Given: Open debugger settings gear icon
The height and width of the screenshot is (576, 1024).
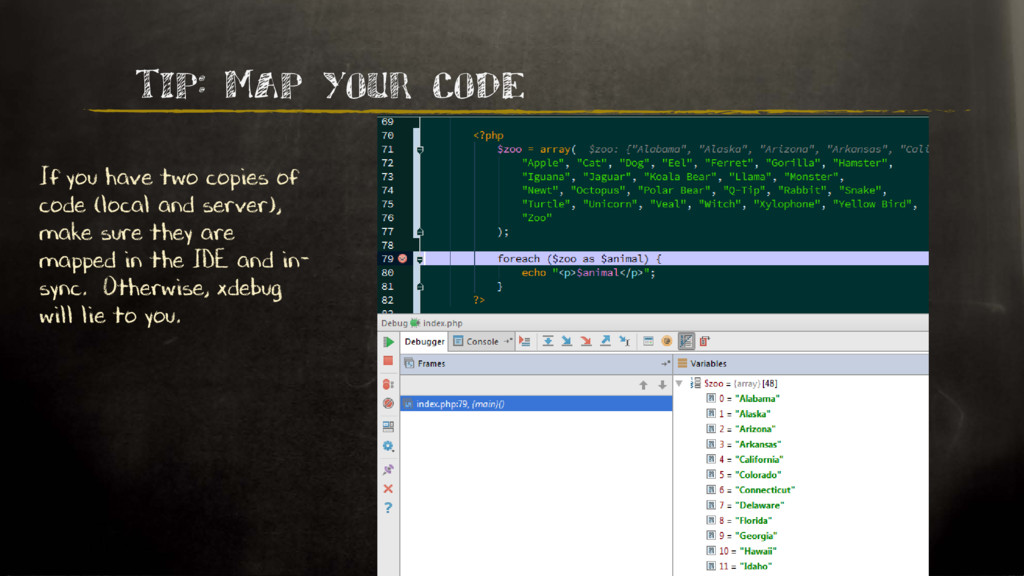Looking at the screenshot, I should [x=389, y=446].
